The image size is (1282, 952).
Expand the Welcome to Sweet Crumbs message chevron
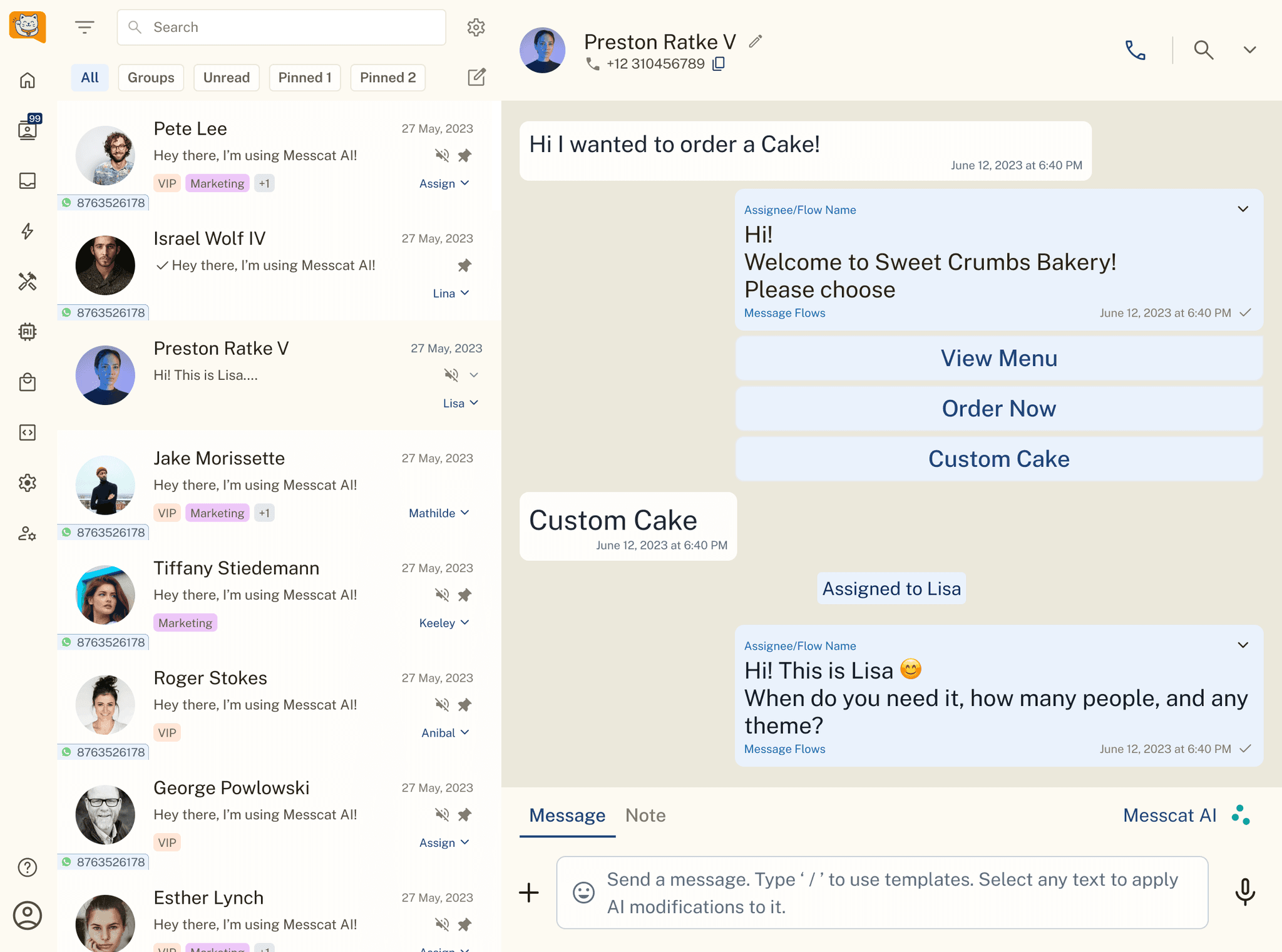coord(1243,209)
